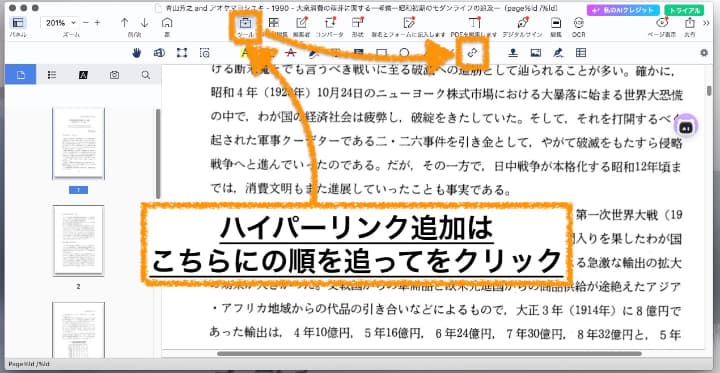Select the stamp tool

(512, 53)
